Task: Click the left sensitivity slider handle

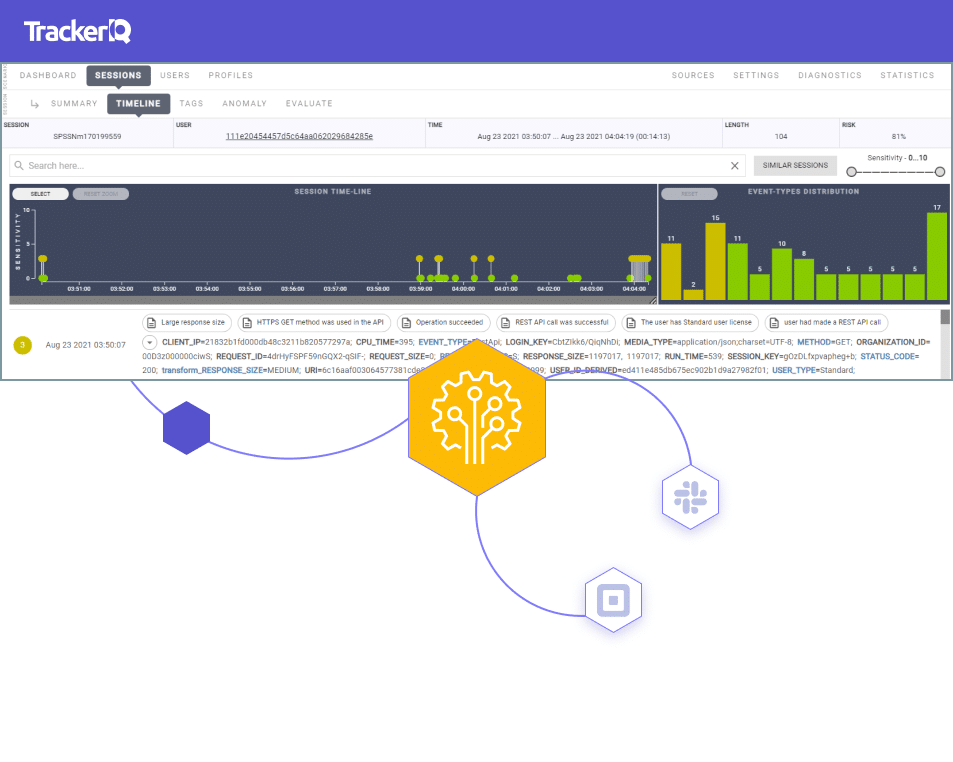Action: (x=851, y=172)
